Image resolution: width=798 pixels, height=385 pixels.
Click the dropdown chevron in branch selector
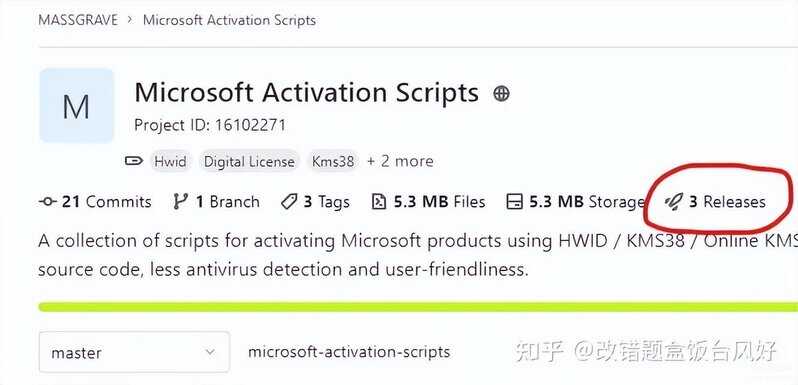point(209,352)
